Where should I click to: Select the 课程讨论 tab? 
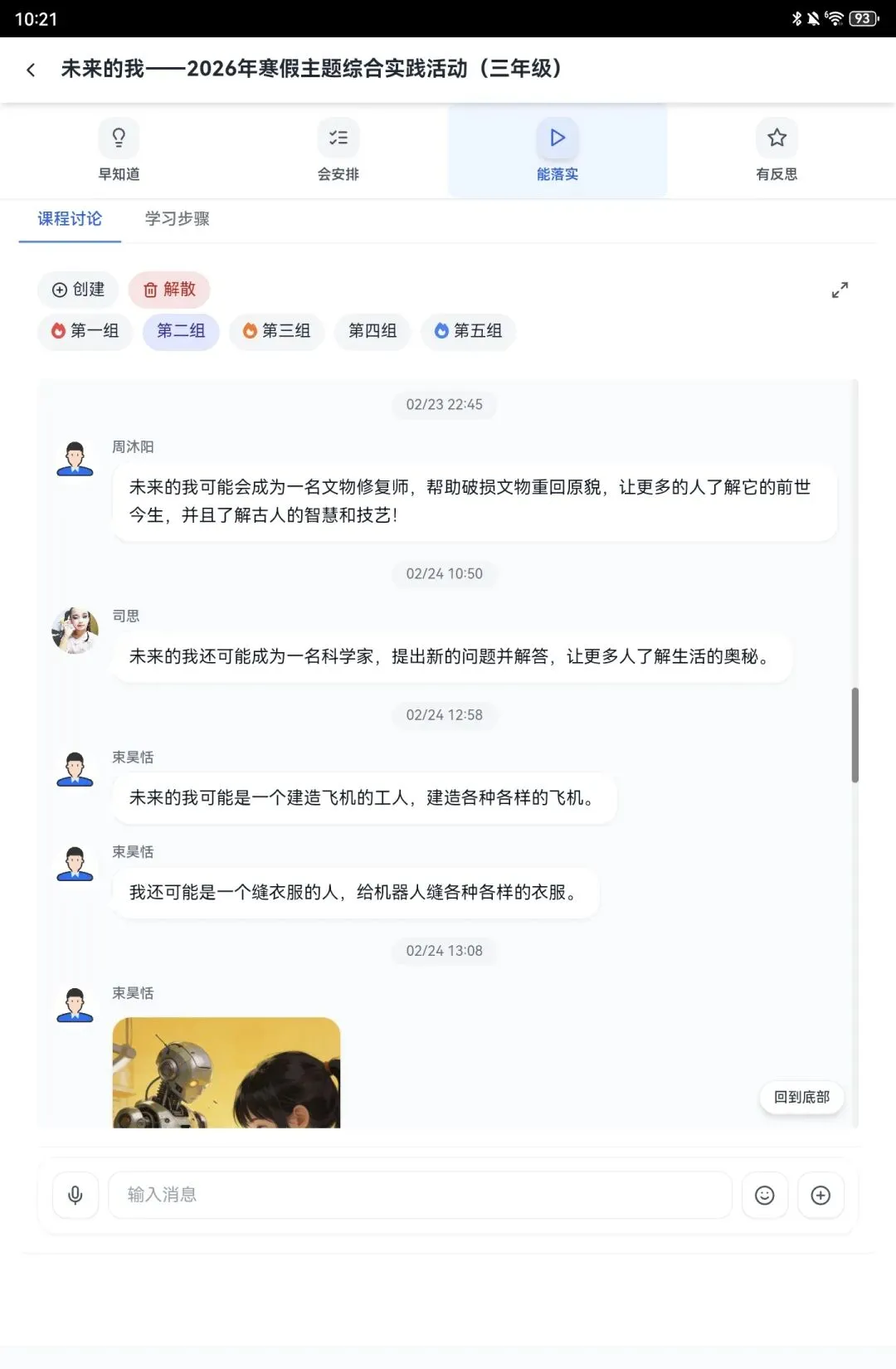coord(70,219)
